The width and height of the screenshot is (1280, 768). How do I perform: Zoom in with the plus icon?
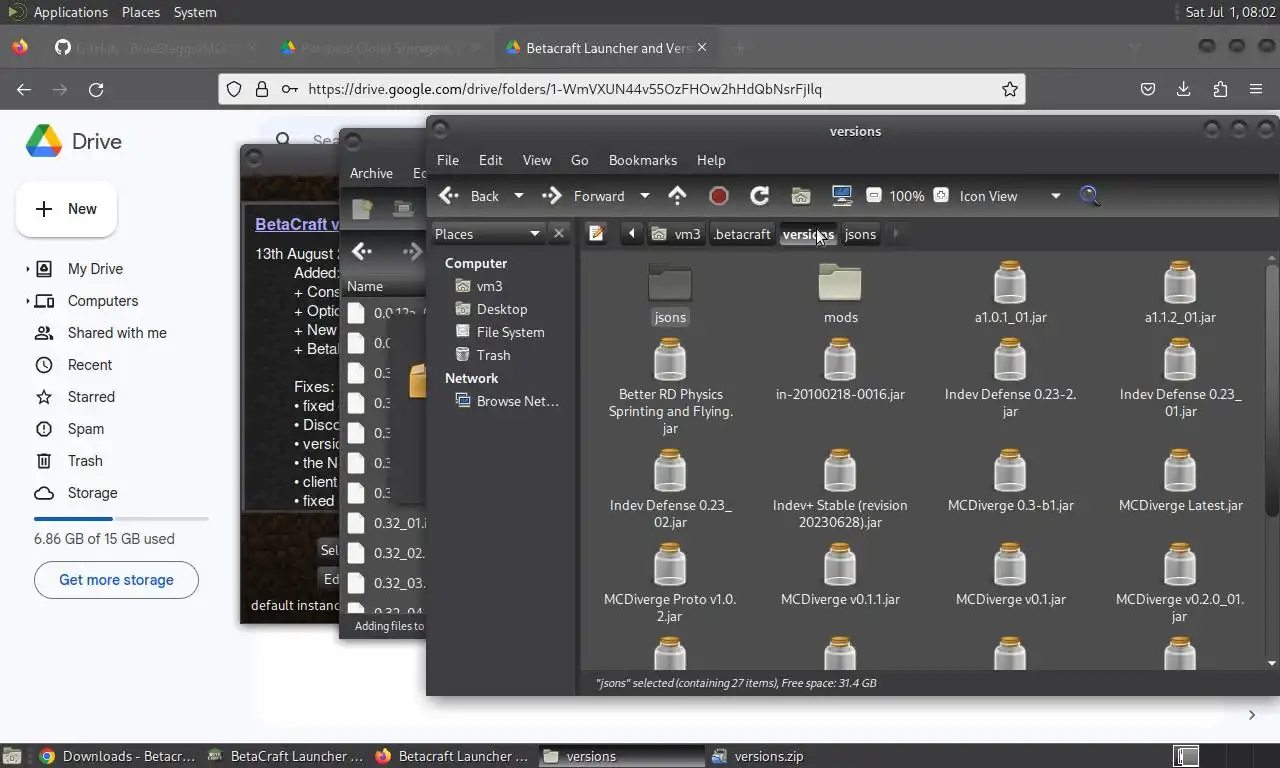(x=941, y=196)
